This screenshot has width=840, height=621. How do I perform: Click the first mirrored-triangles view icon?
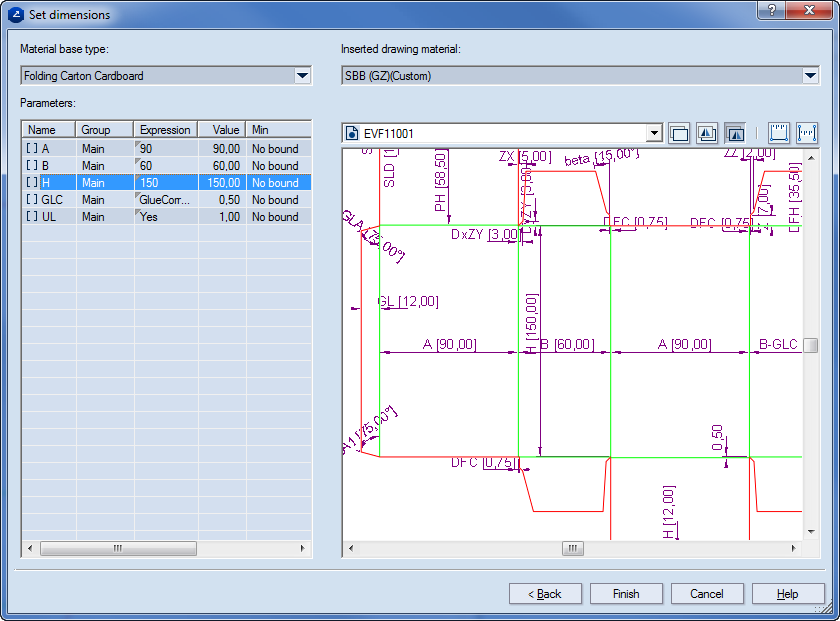[x=707, y=133]
